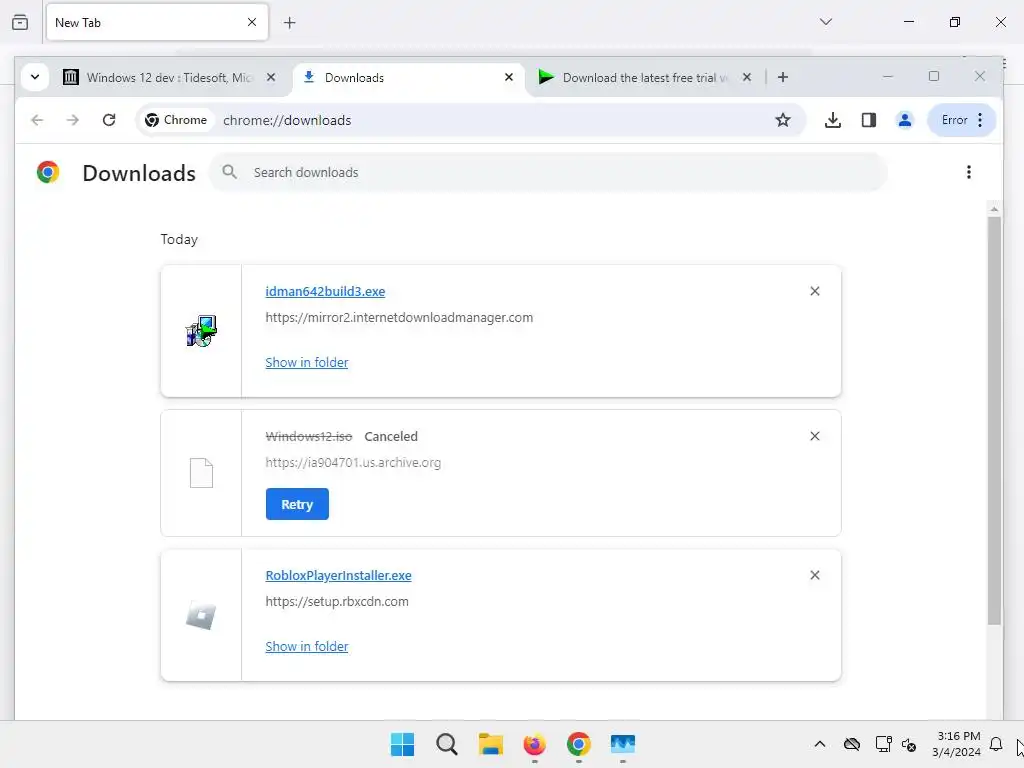This screenshot has height=768, width=1024.
Task: Open idman642build3.exe file link
Action: coord(325,292)
